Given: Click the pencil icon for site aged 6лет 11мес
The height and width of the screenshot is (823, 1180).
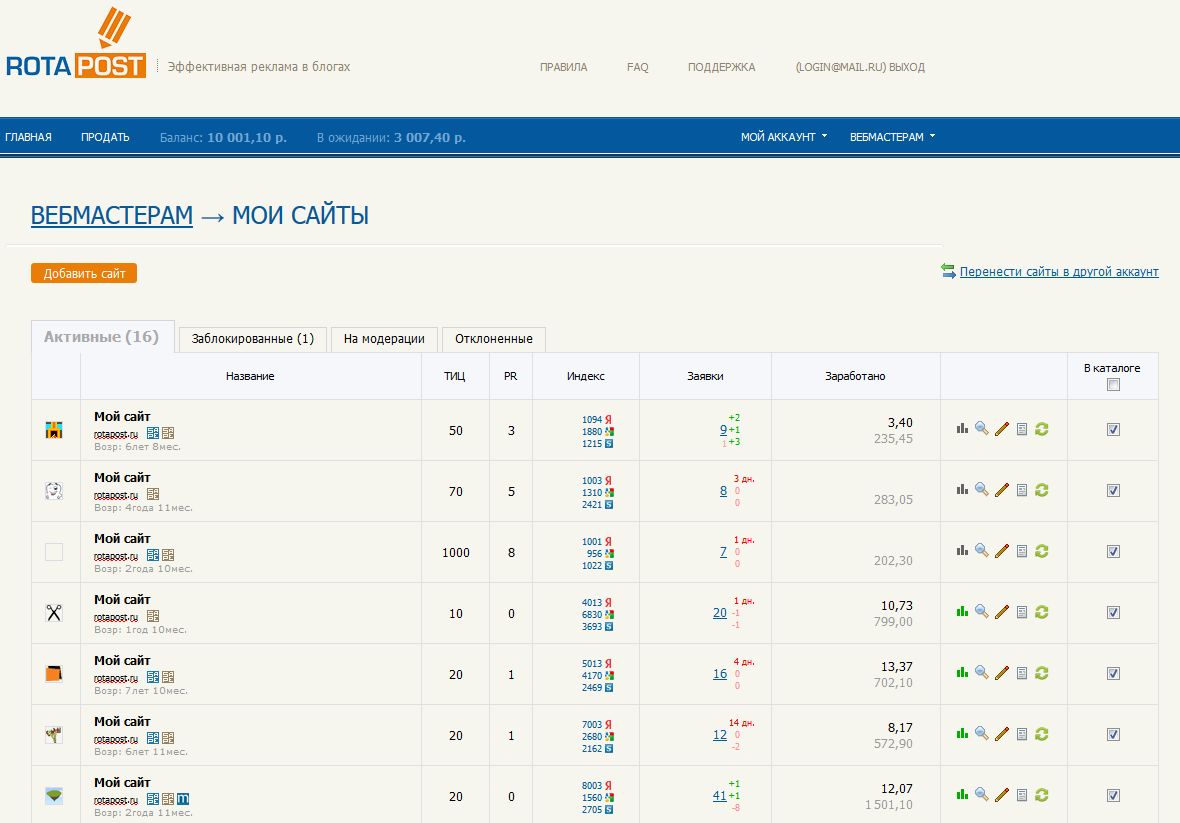Looking at the screenshot, I should pos(1001,734).
